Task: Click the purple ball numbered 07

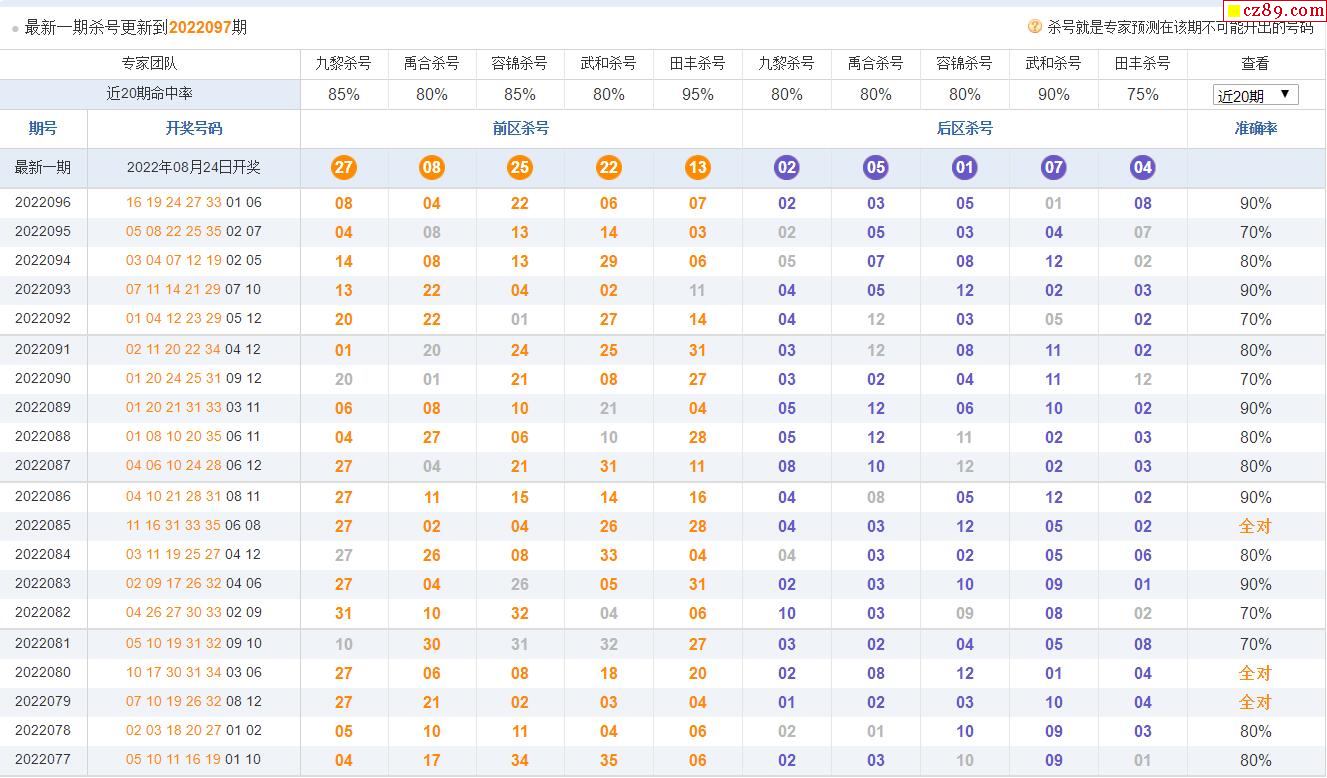Action: [x=1053, y=167]
